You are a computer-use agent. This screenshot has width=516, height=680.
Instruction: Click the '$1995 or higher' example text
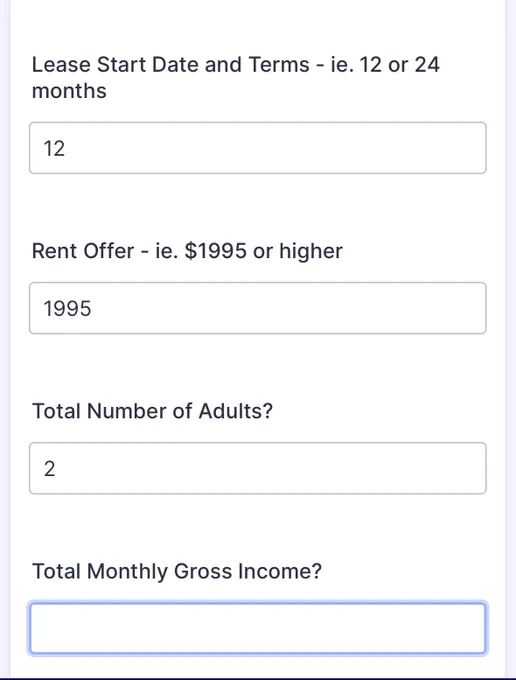point(264,251)
